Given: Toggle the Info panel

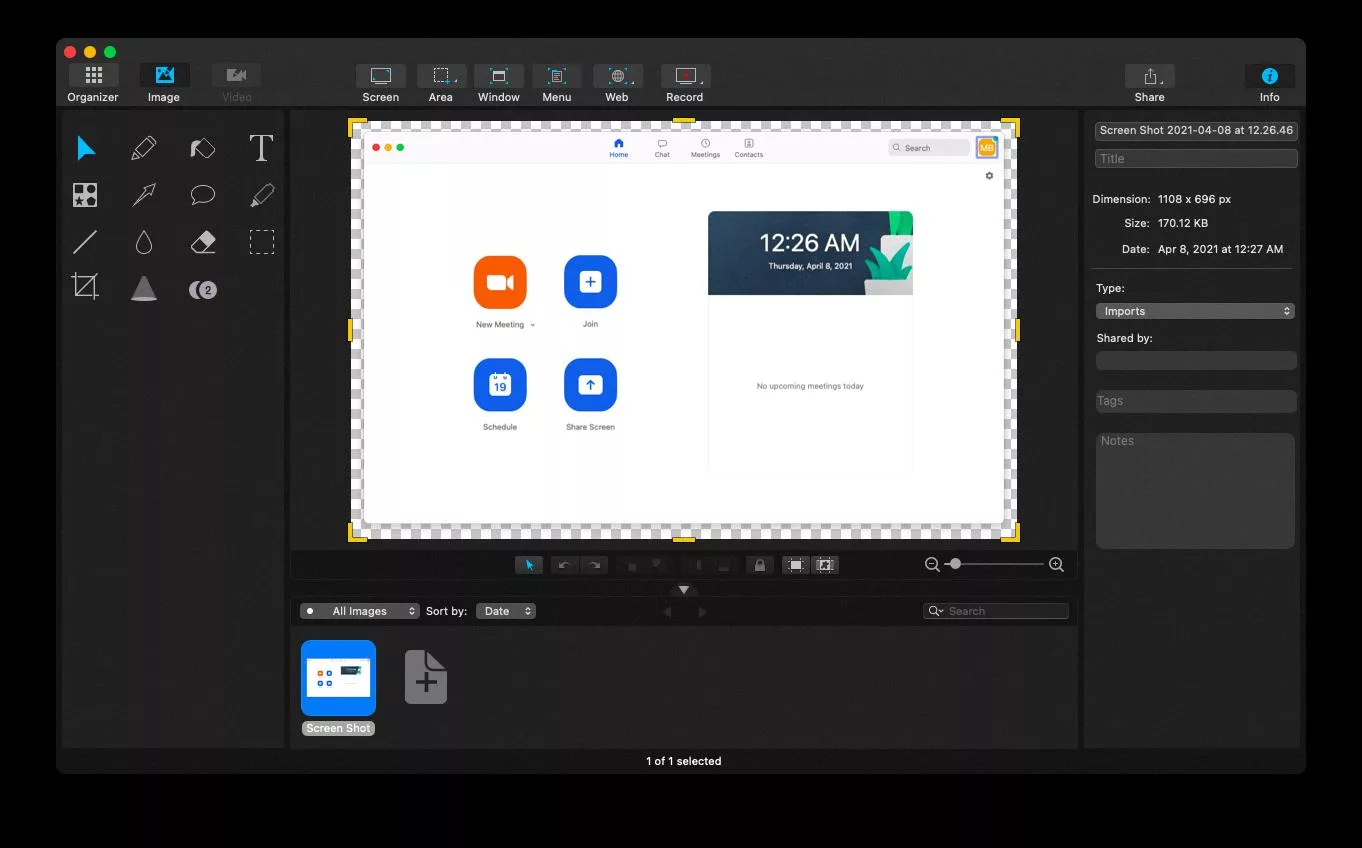Looking at the screenshot, I should click(1269, 83).
